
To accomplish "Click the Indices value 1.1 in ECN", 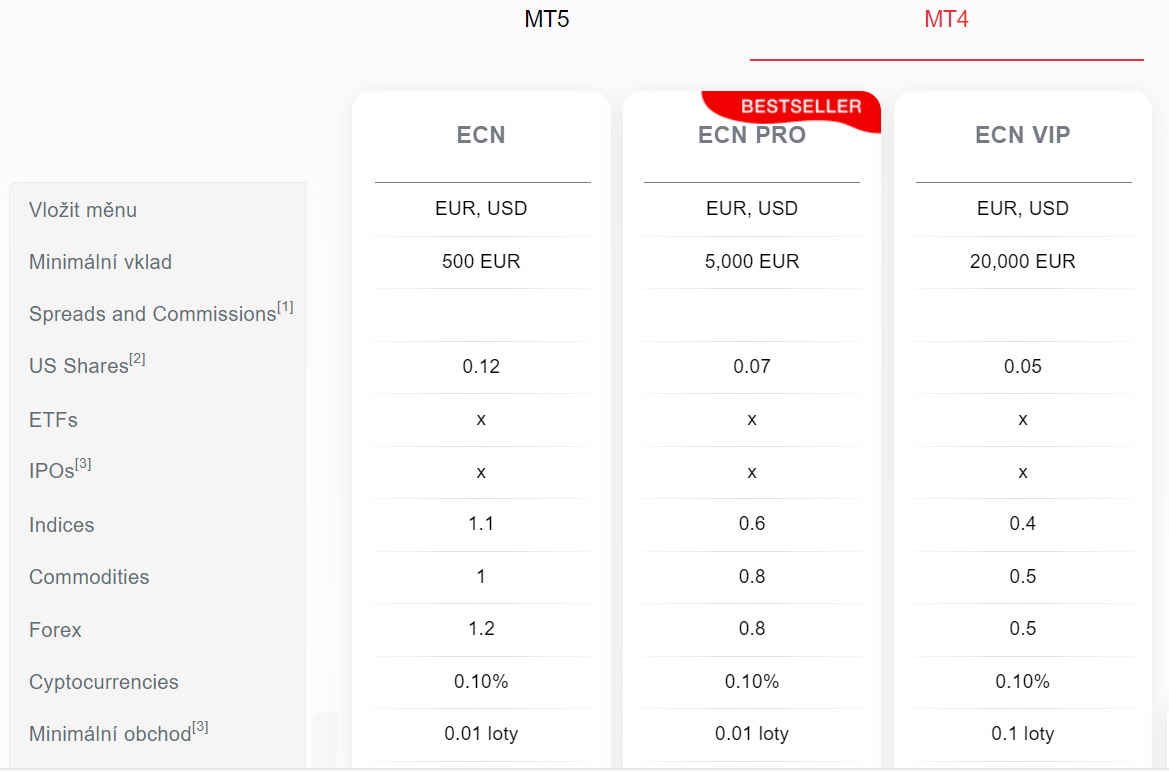I will pyautogui.click(x=481, y=524).
